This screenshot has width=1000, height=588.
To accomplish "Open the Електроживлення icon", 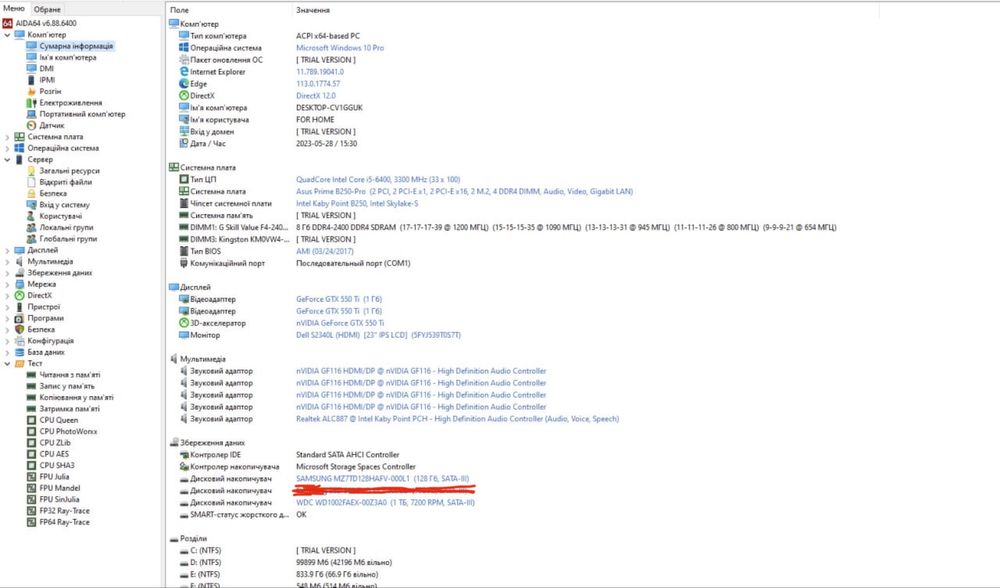I will click(x=31, y=103).
